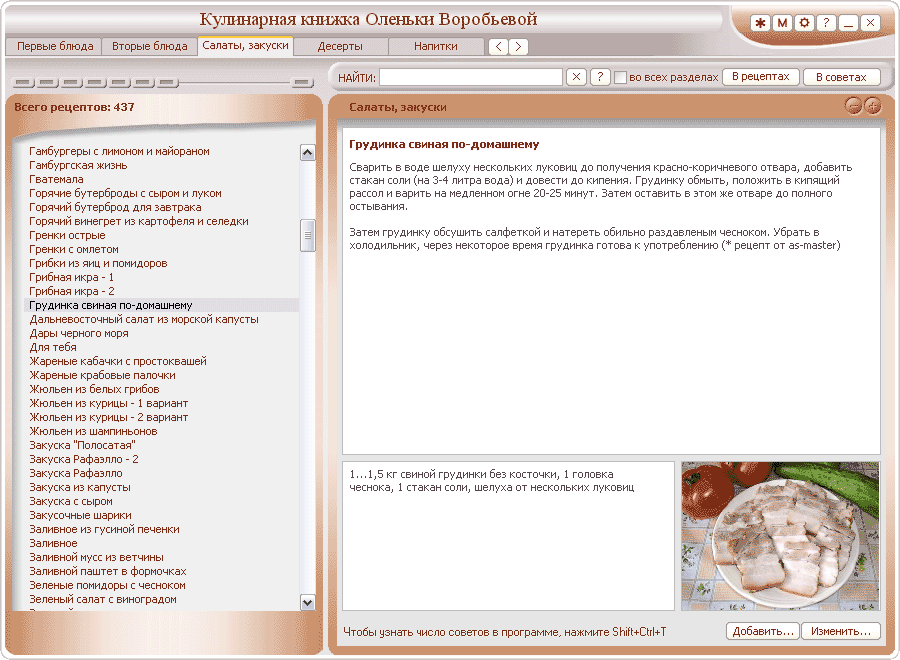Screen dimensions: 900x660
Task: Click the Добавить... button
Action: coord(763,631)
